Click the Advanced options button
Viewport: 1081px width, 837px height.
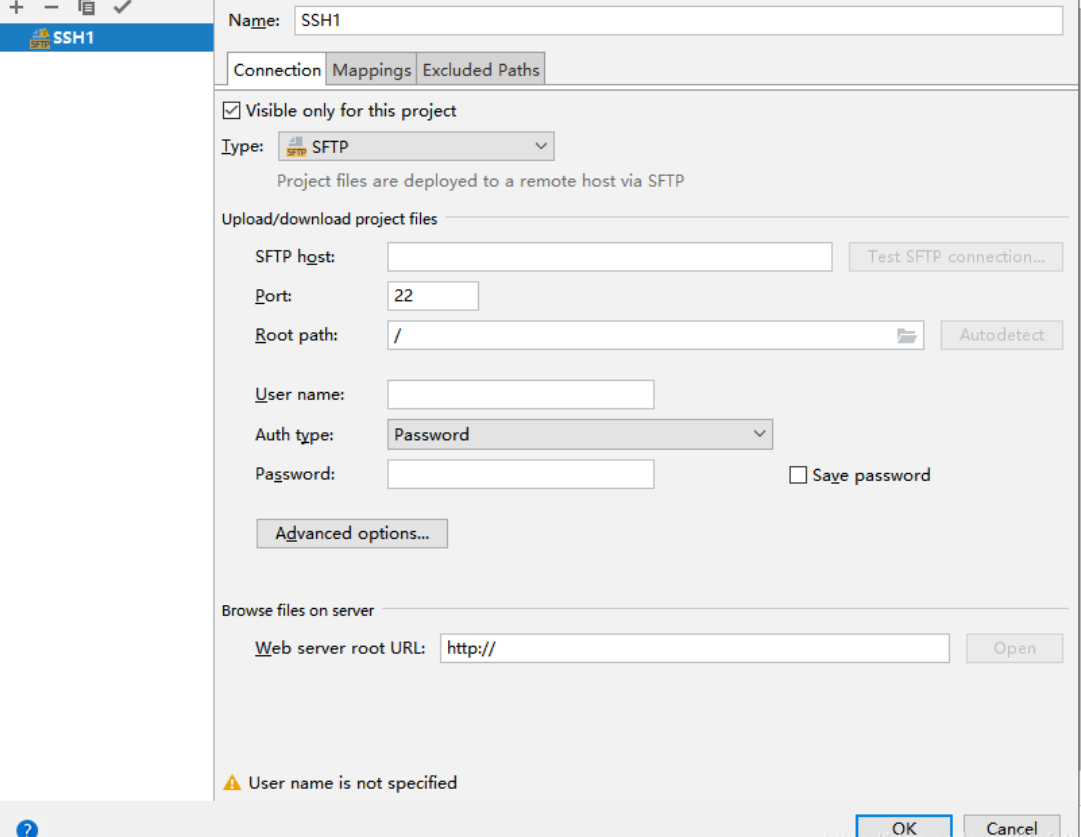(352, 534)
